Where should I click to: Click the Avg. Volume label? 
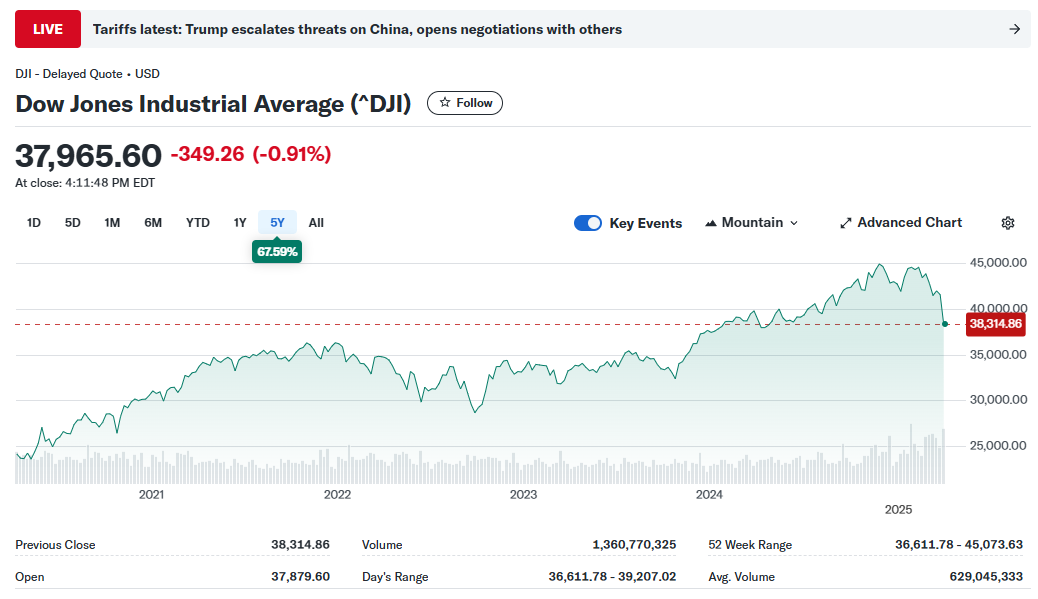pyautogui.click(x=741, y=576)
